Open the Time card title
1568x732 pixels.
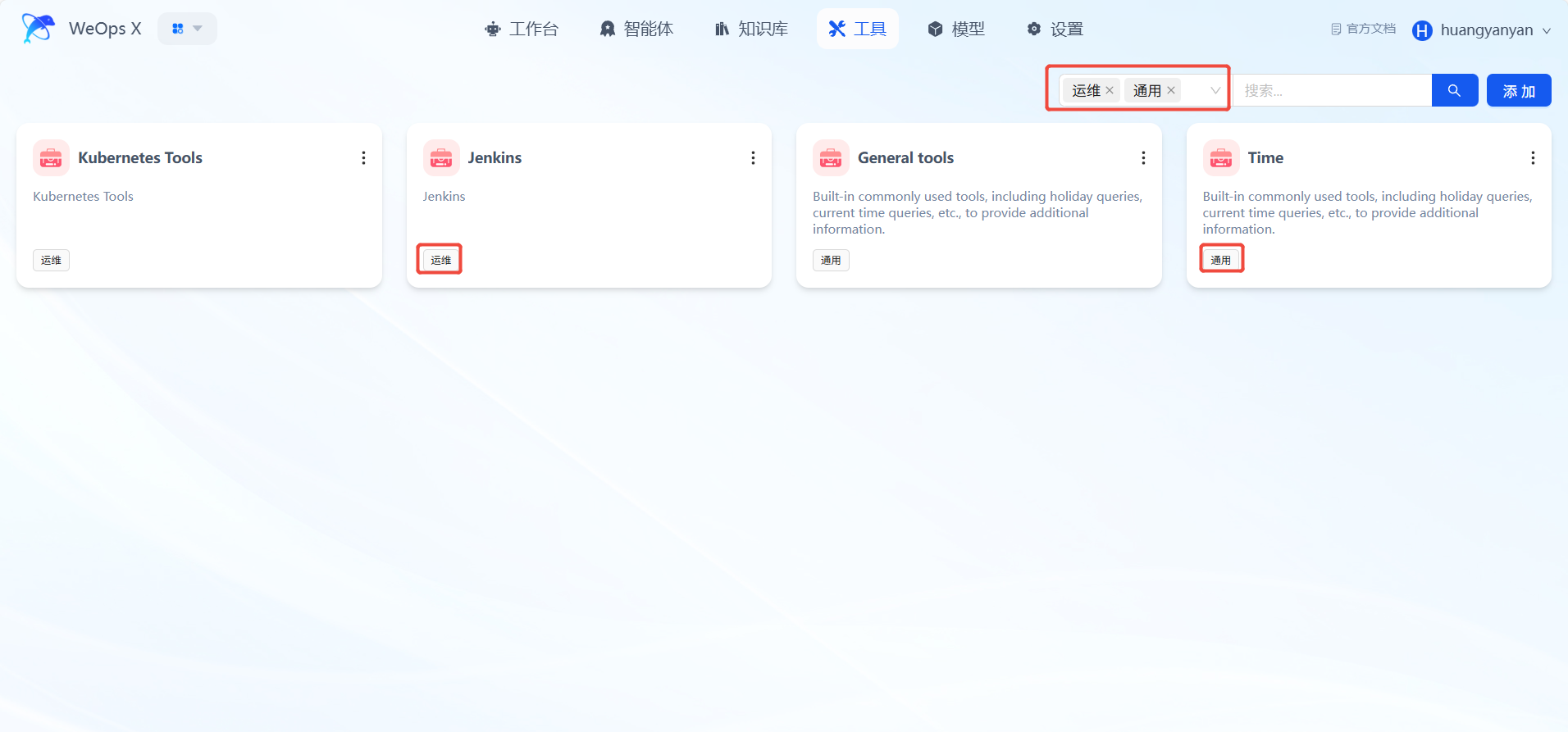tap(1265, 157)
